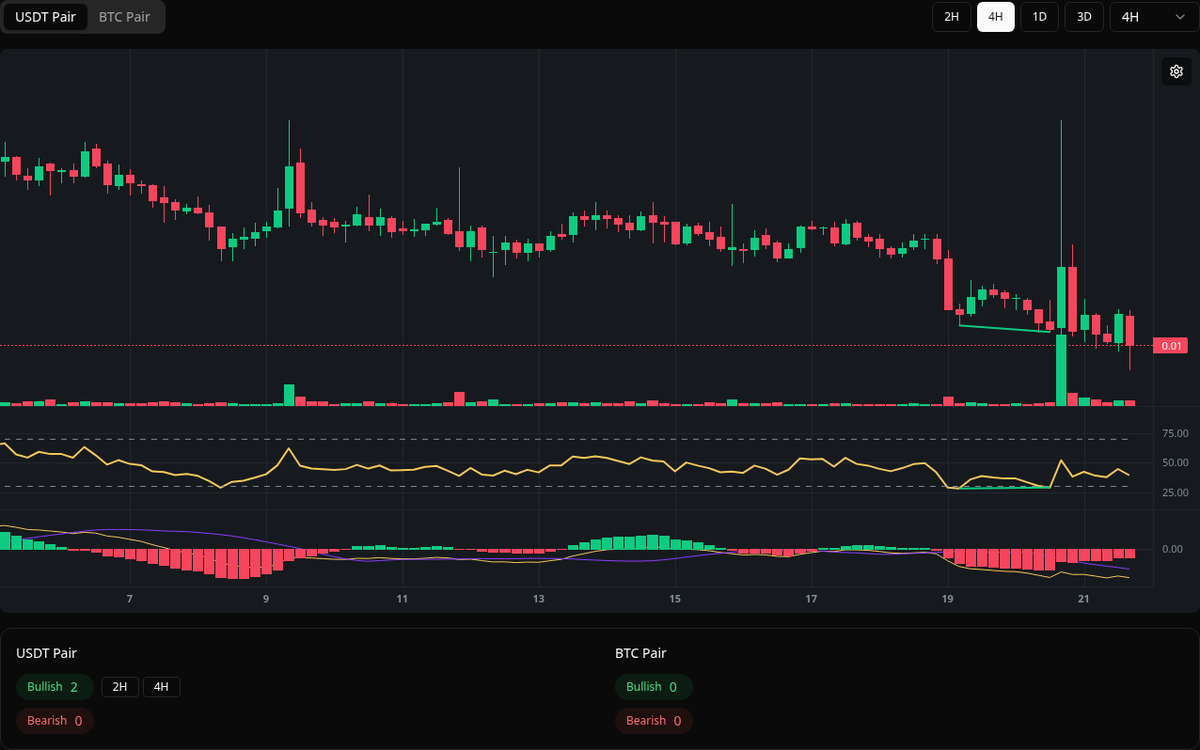Select the 2H timeframe button
Screen dimensions: 1200x750
click(x=950, y=17)
